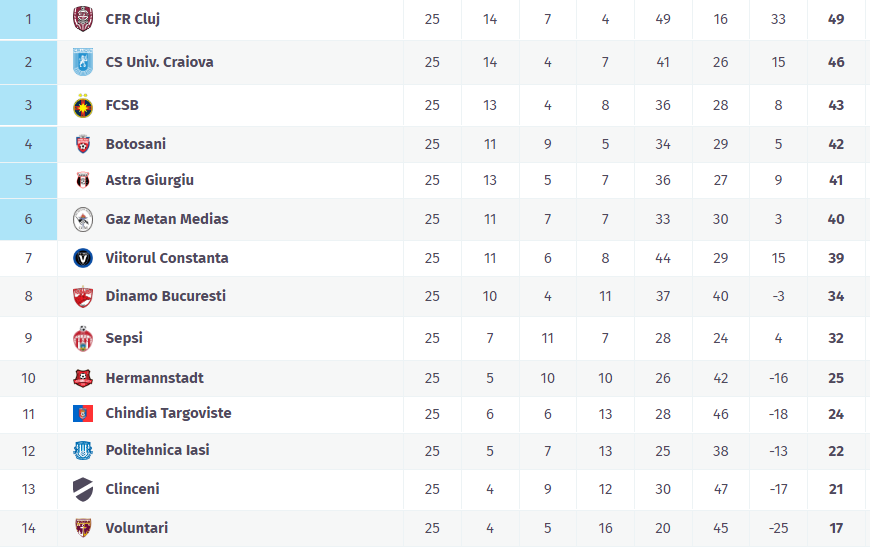Click the Chindia Targoviste crest
This screenshot has width=870, height=548.
(83, 413)
